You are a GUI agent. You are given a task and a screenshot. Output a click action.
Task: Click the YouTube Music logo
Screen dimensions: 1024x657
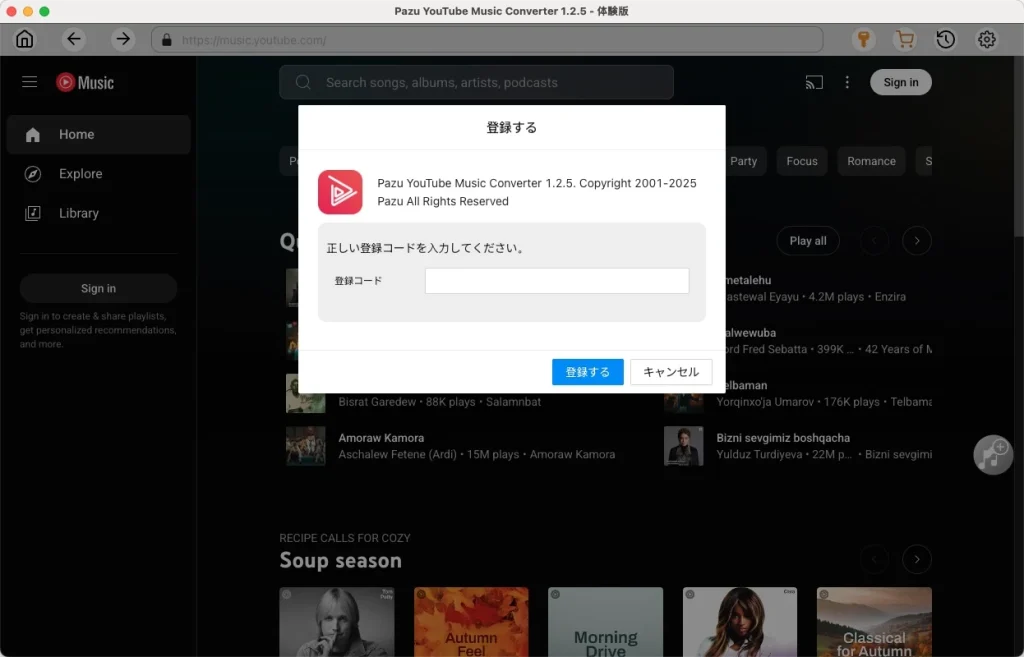(85, 82)
